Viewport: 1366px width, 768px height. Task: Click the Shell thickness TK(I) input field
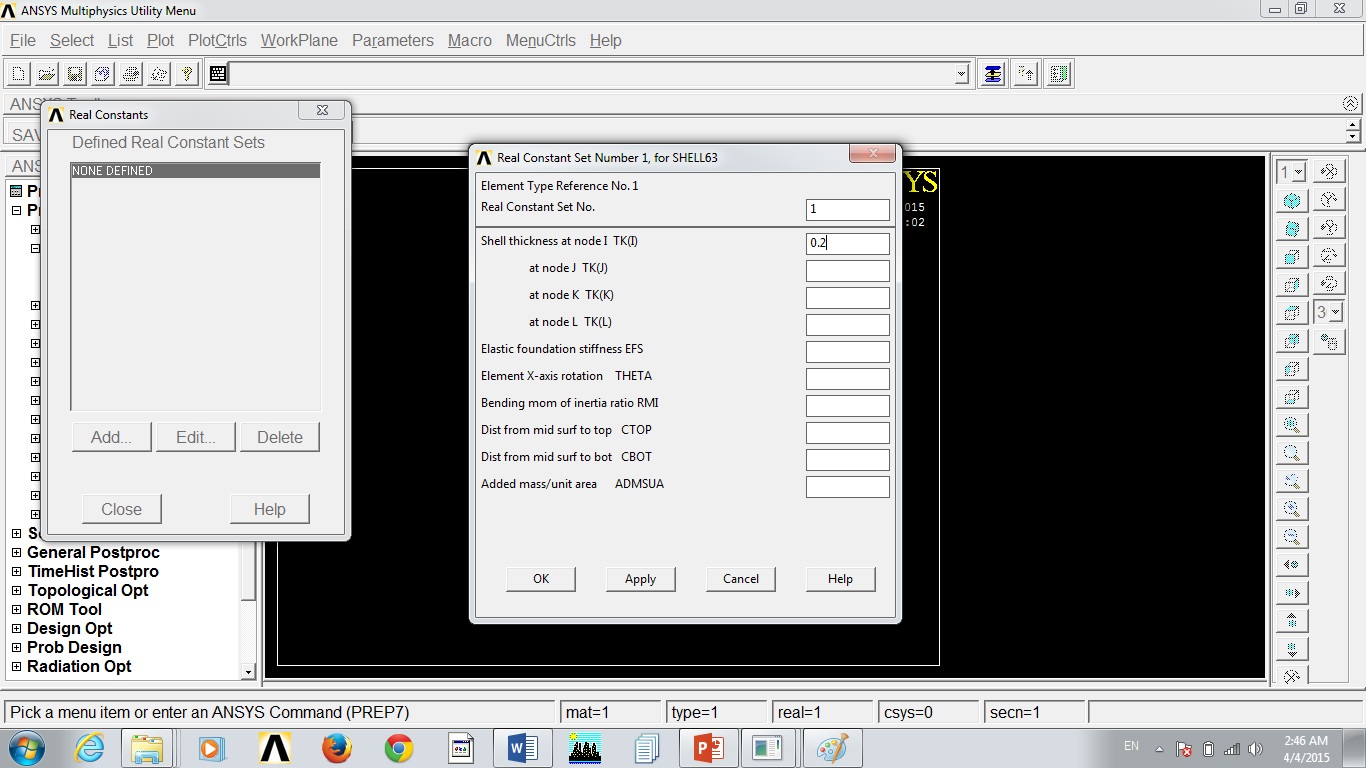coord(848,244)
